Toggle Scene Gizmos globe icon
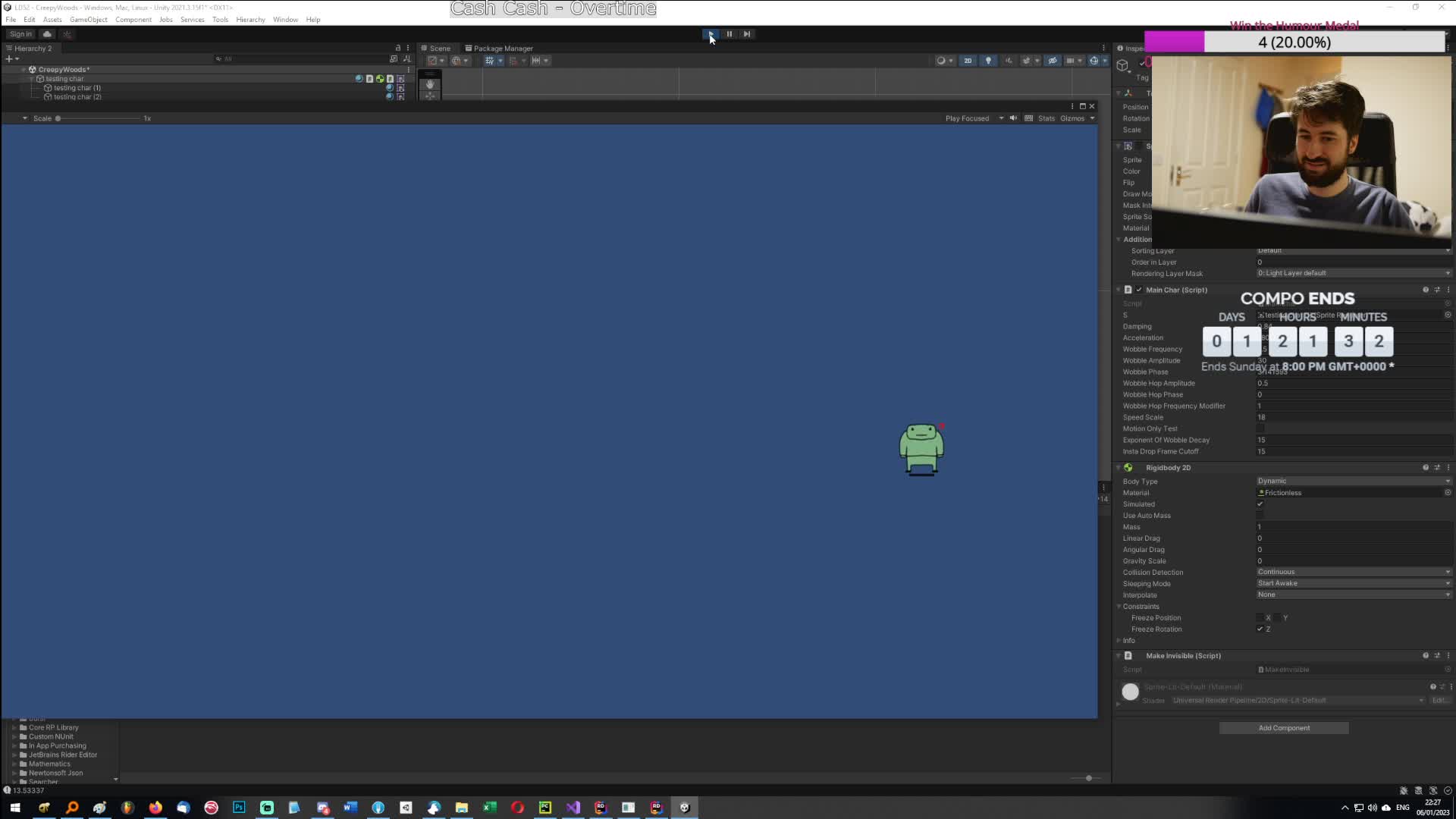Image resolution: width=1456 pixels, height=819 pixels. (1094, 61)
